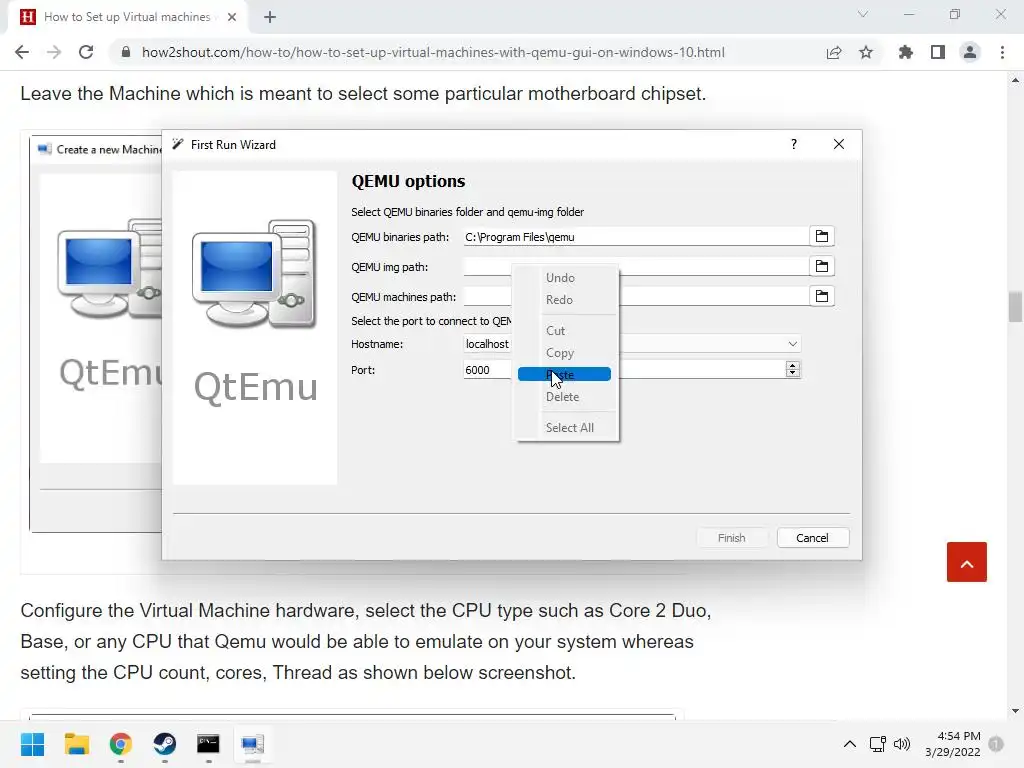This screenshot has width=1024, height=768.
Task: Close the First Run Wizard dialog
Action: coord(839,144)
